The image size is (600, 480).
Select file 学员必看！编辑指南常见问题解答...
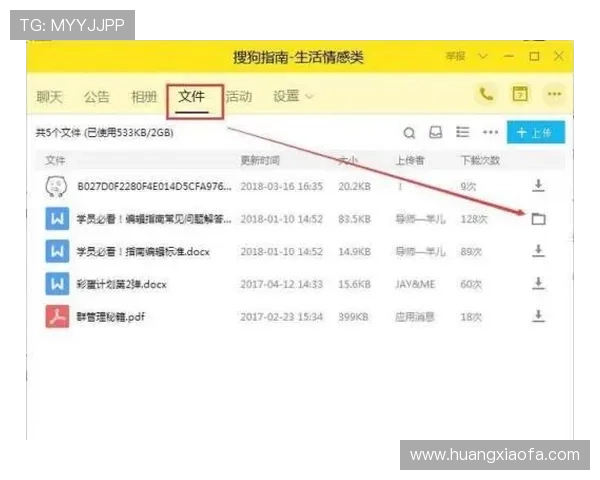(x=154, y=219)
